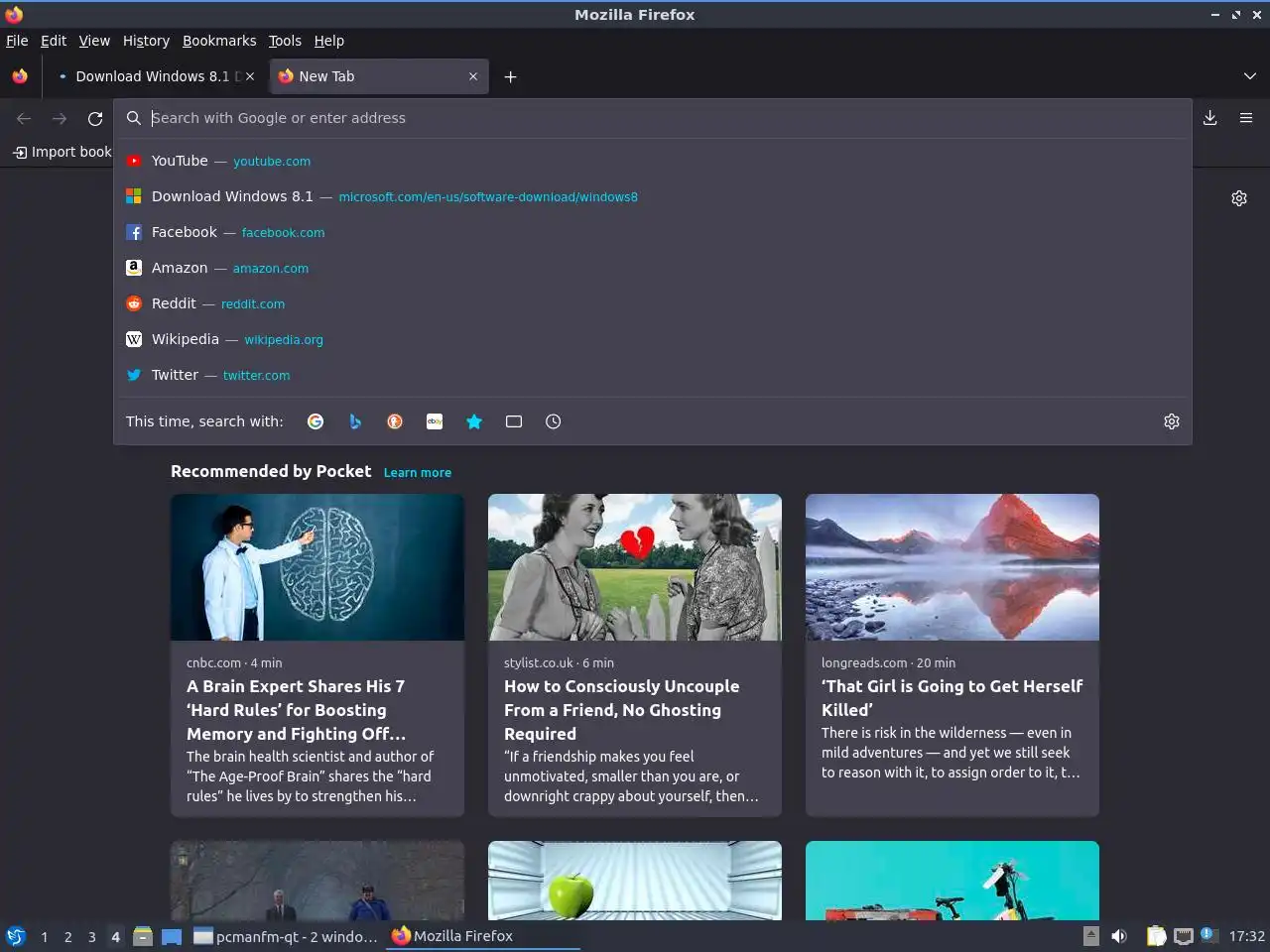Click the taskbar clock showing 17:32
Viewport: 1270px width, 952px height.
coord(1247,936)
